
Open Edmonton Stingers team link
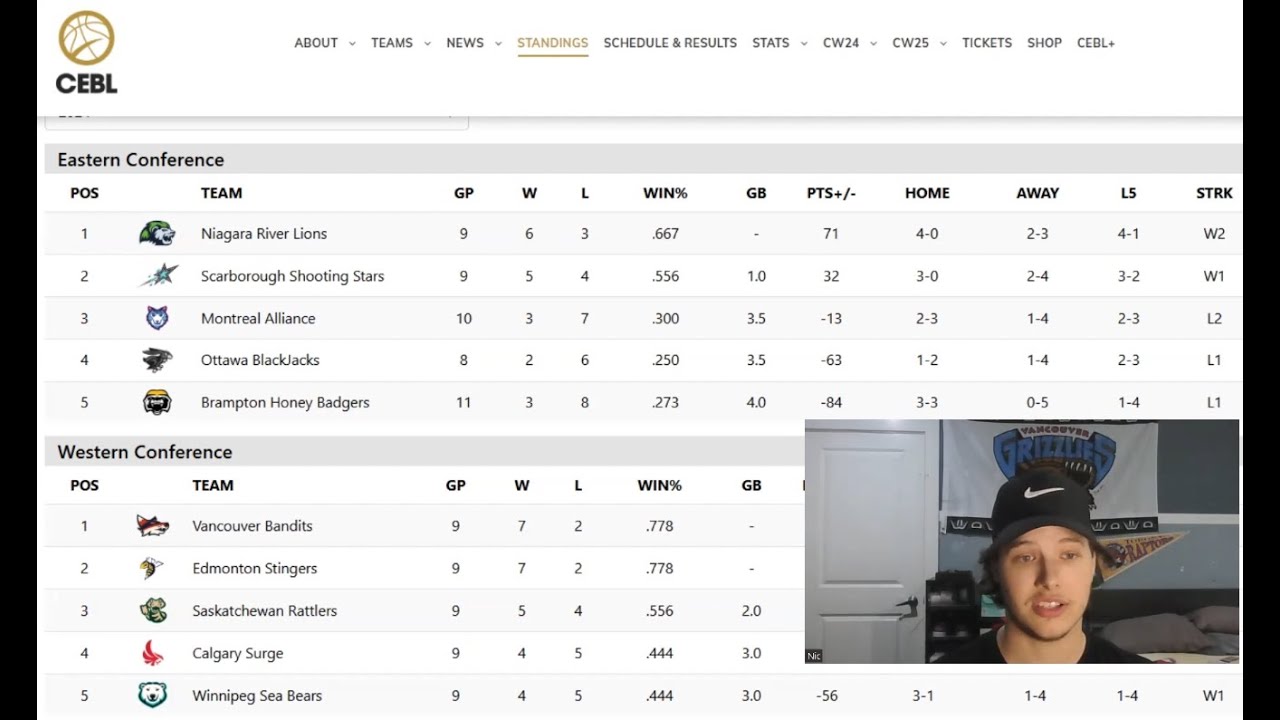254,568
